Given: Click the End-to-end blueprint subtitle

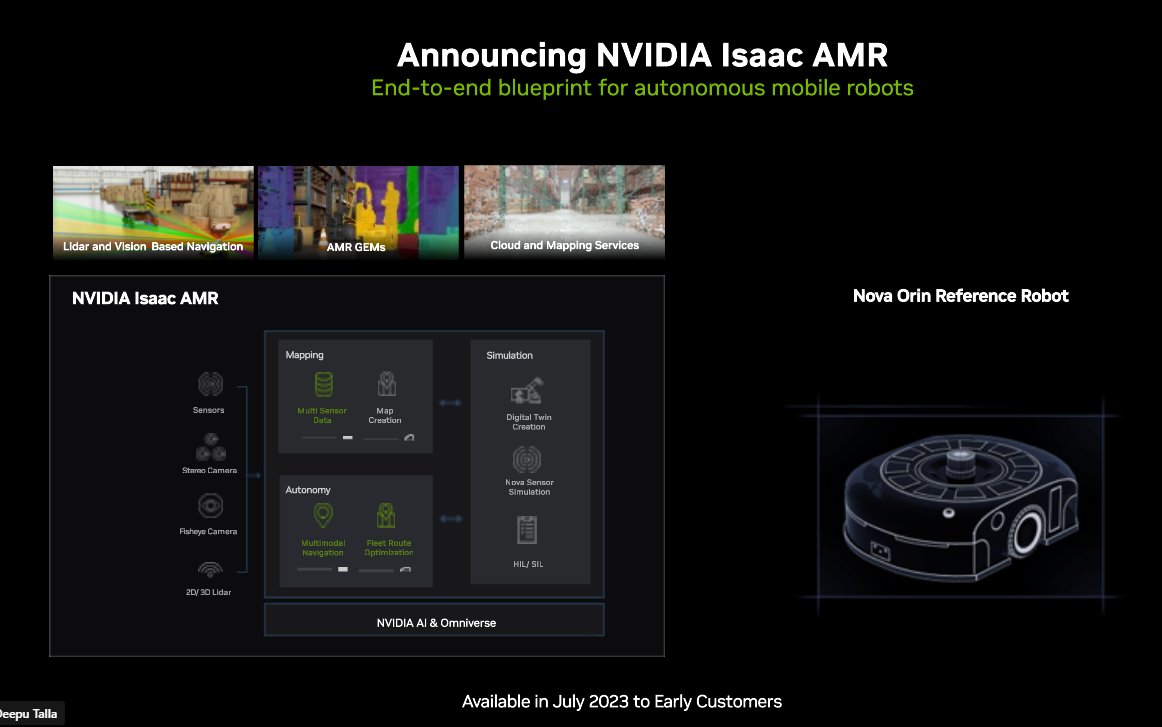Looking at the screenshot, I should (642, 88).
